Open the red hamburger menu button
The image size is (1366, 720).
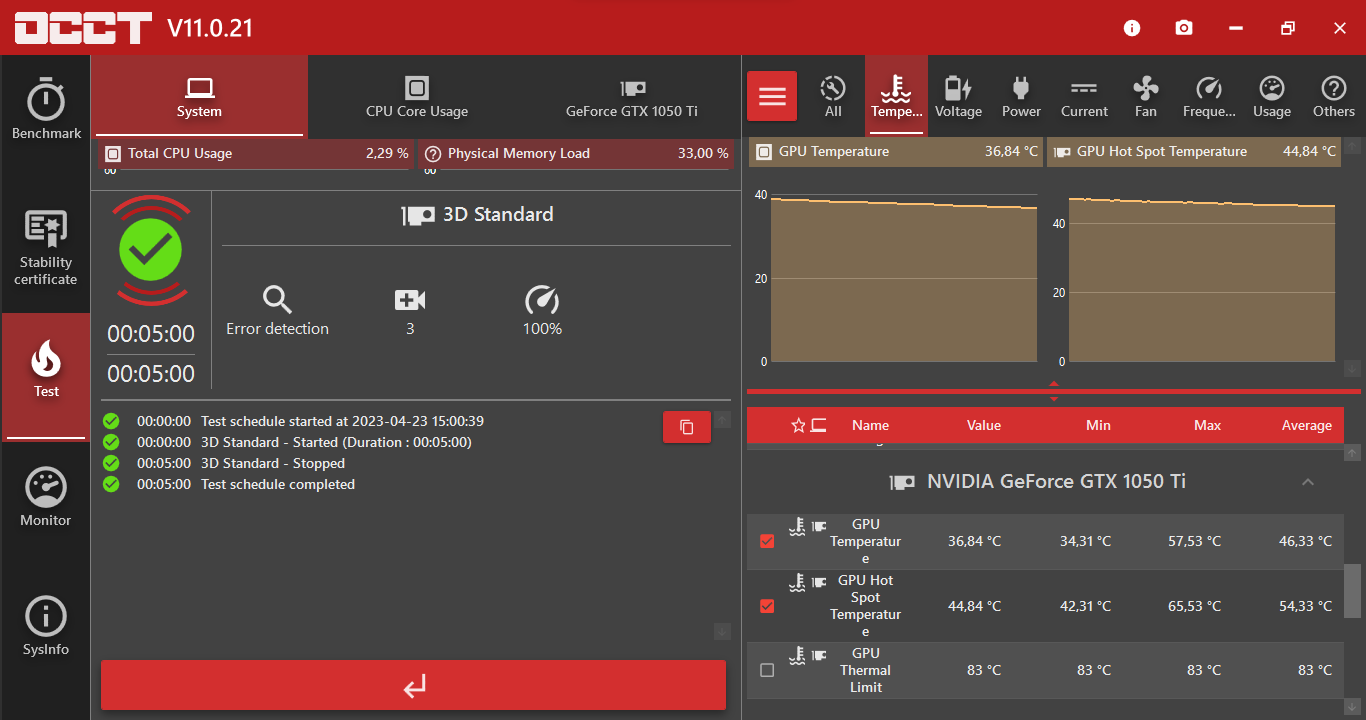(772, 96)
